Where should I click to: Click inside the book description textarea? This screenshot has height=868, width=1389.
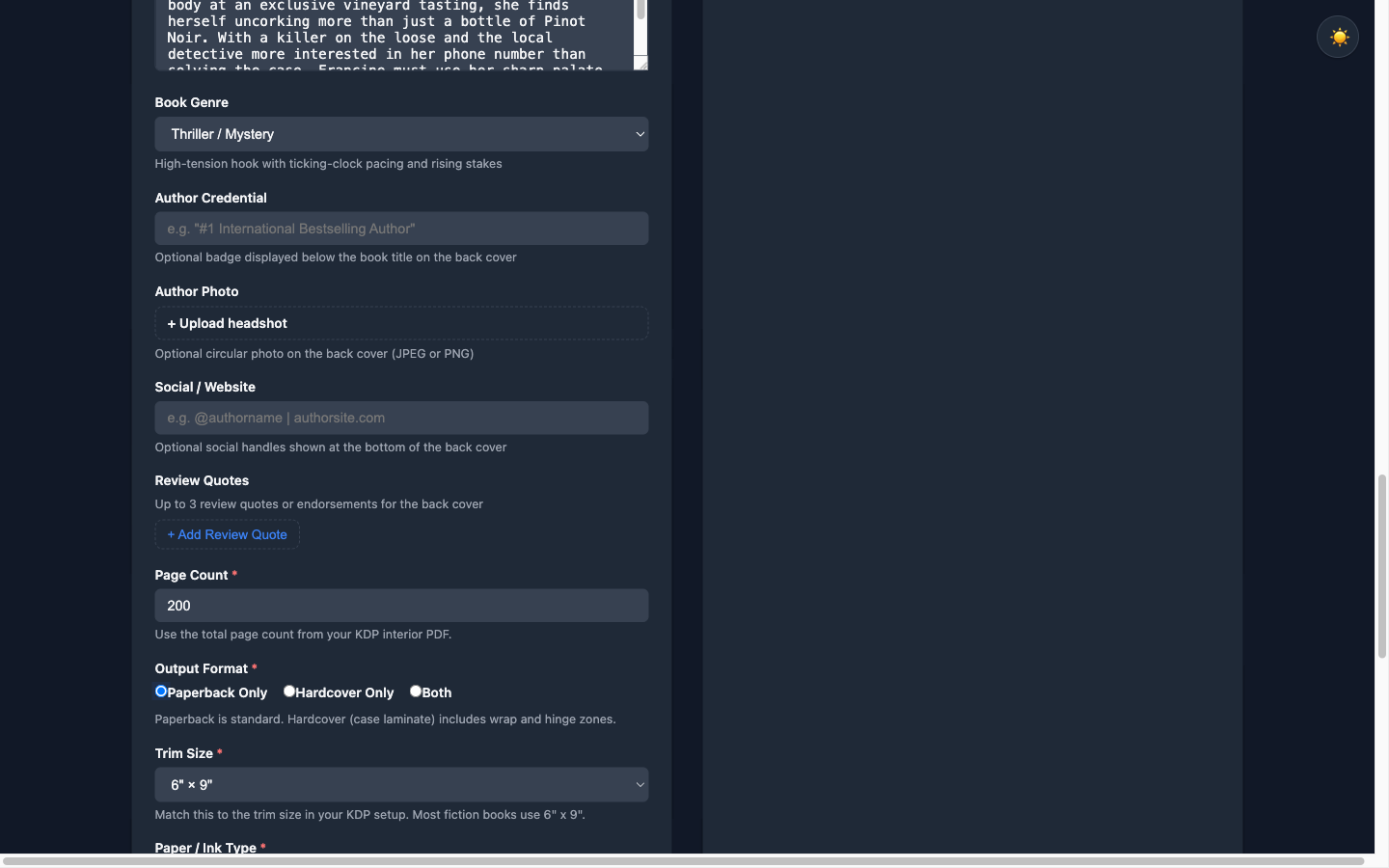pos(394,35)
